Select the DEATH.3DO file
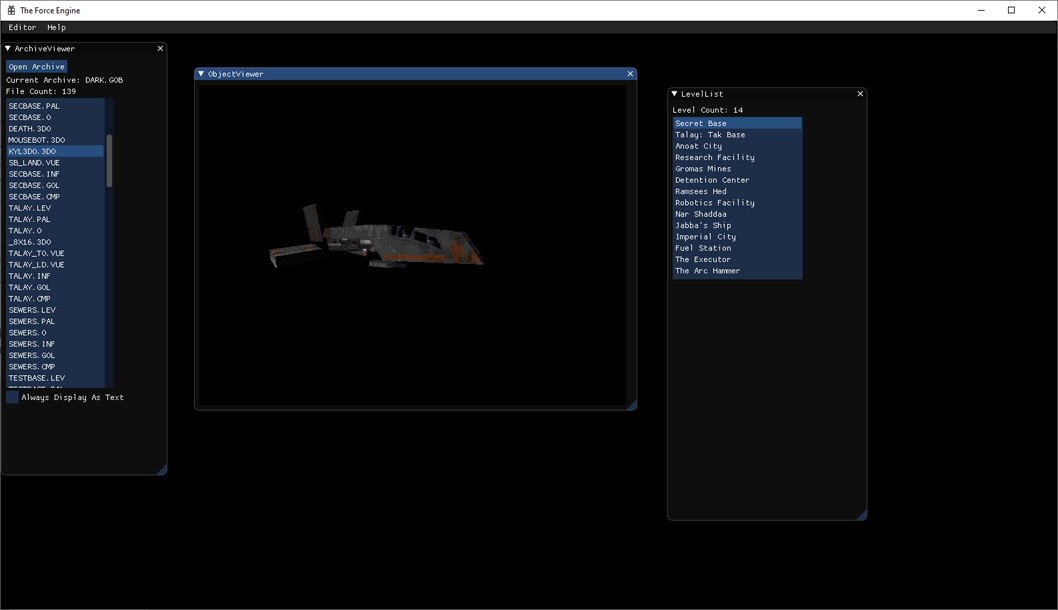This screenshot has height=610, width=1058. [55, 129]
